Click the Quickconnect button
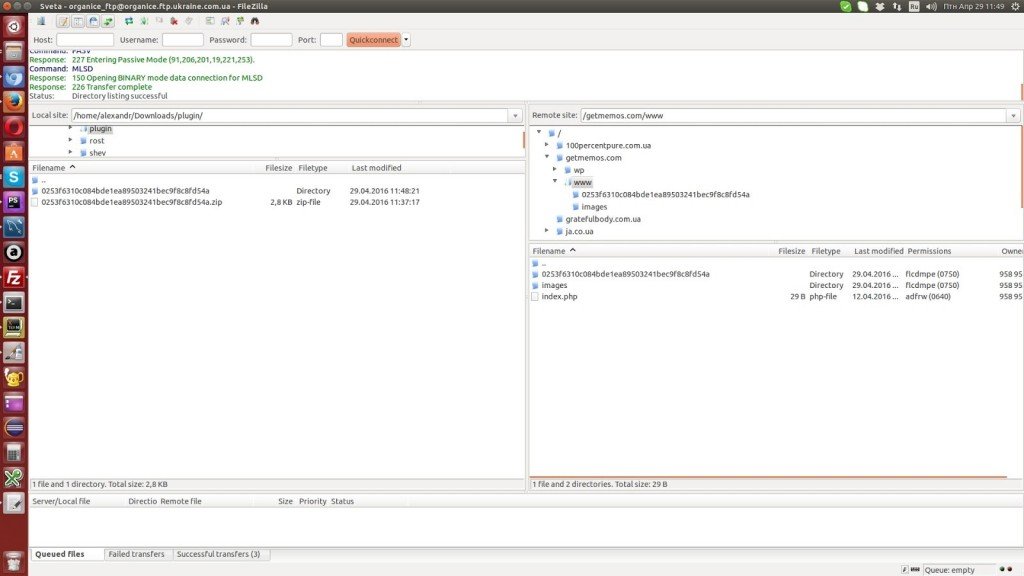Screen dimensions: 1024x576 tap(373, 40)
